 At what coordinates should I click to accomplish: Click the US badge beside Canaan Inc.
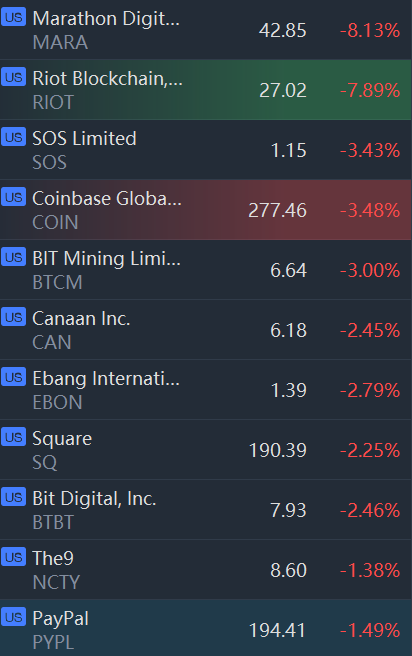point(13,317)
